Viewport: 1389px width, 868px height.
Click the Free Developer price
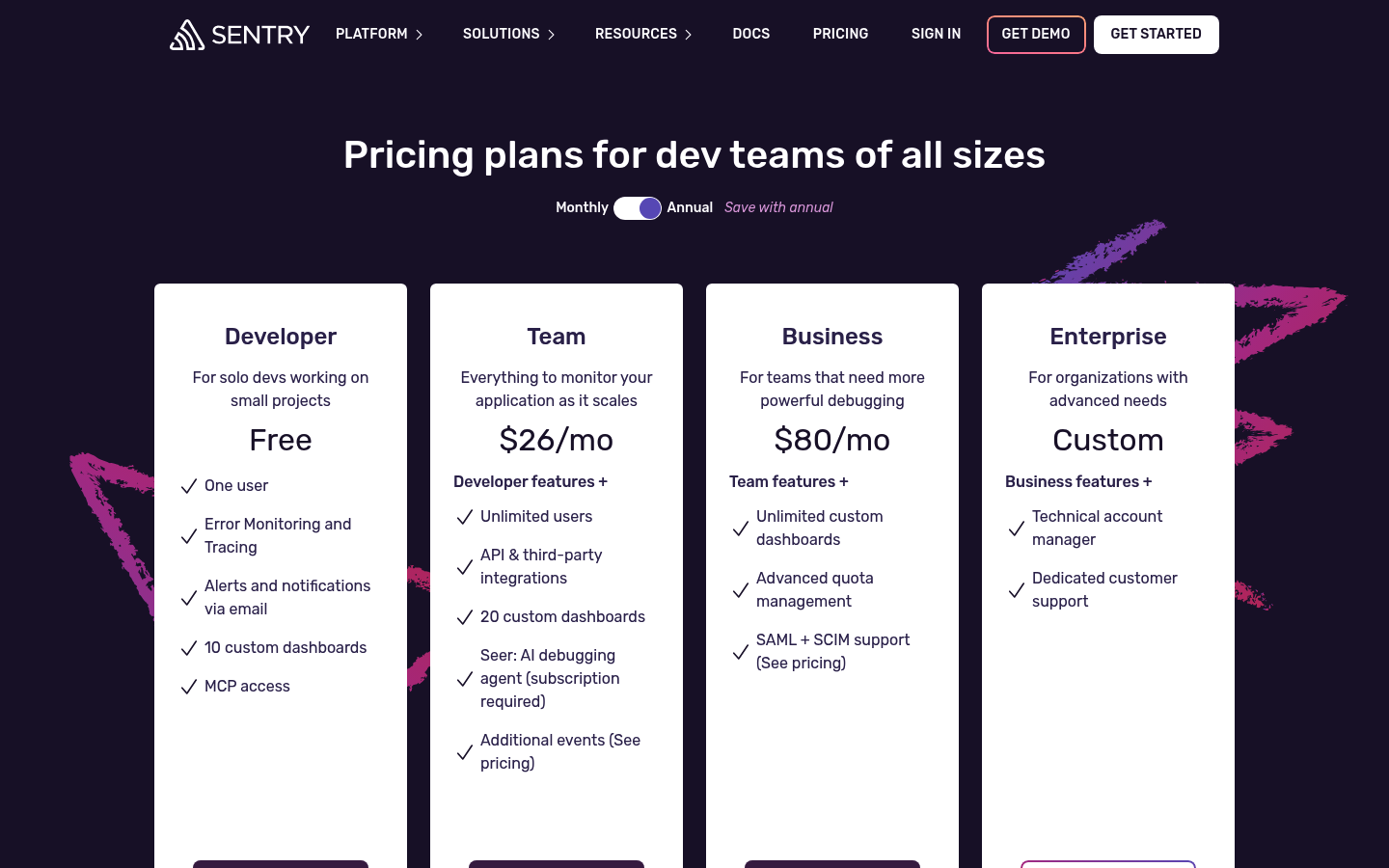(x=281, y=440)
